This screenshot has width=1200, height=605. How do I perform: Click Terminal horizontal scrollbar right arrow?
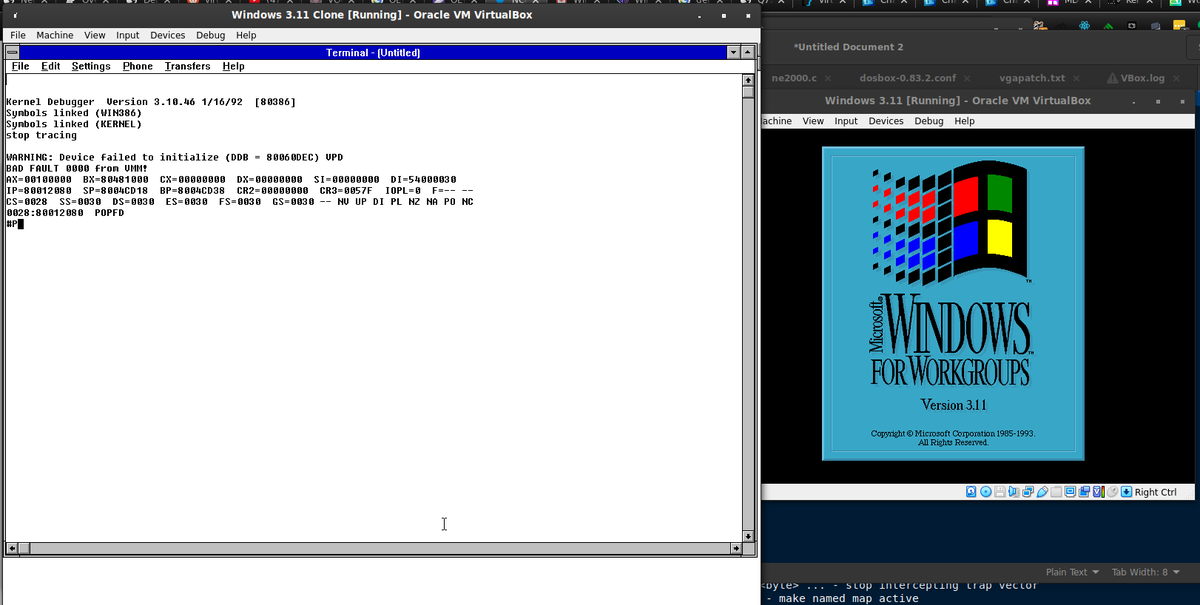(735, 548)
